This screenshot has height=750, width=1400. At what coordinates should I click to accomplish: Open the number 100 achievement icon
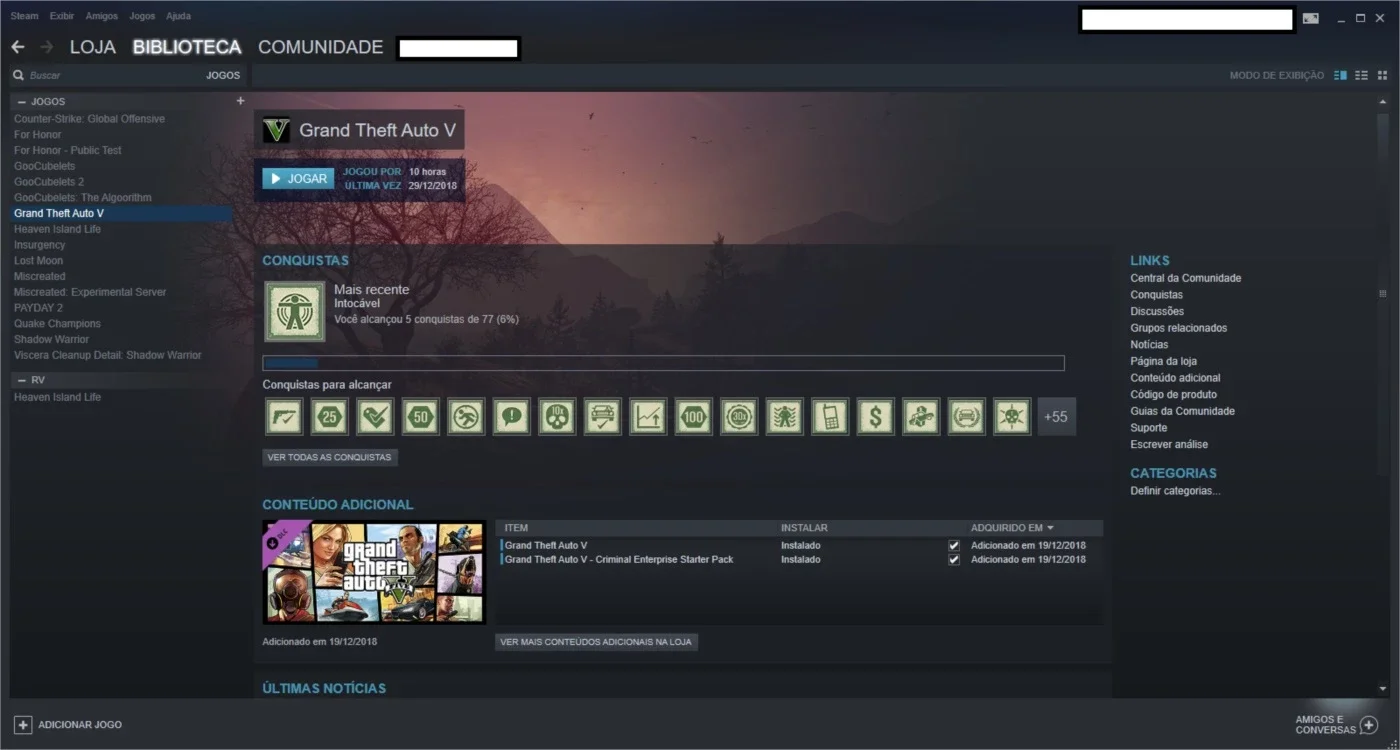pyautogui.click(x=693, y=417)
